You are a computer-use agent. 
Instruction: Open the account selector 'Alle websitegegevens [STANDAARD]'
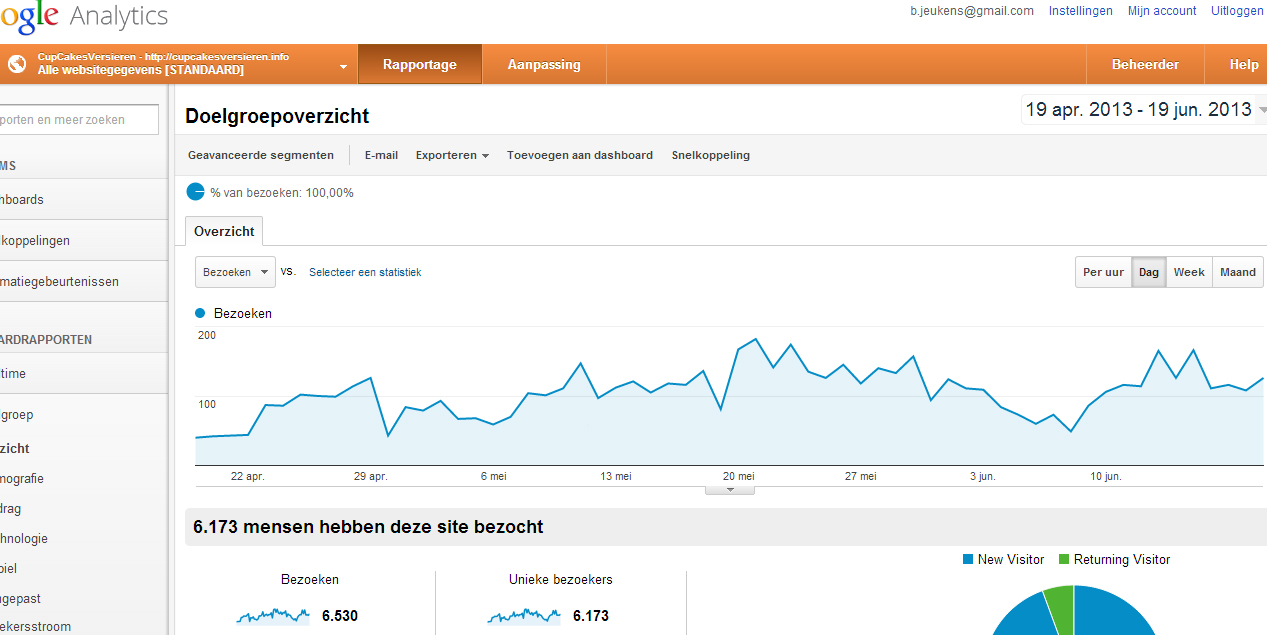coord(178,64)
